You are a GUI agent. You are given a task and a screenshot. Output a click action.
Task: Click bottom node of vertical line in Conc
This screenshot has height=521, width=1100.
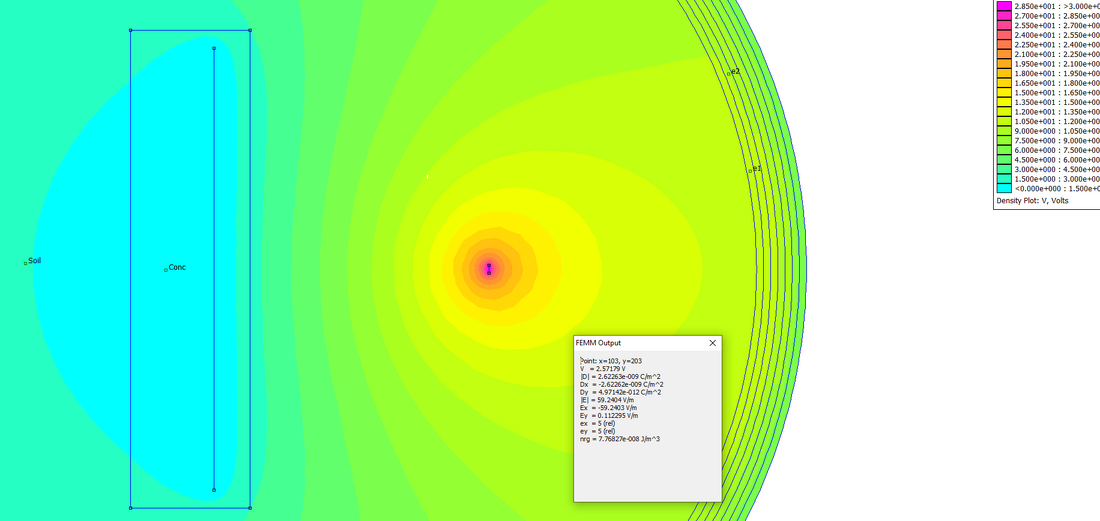(x=214, y=490)
